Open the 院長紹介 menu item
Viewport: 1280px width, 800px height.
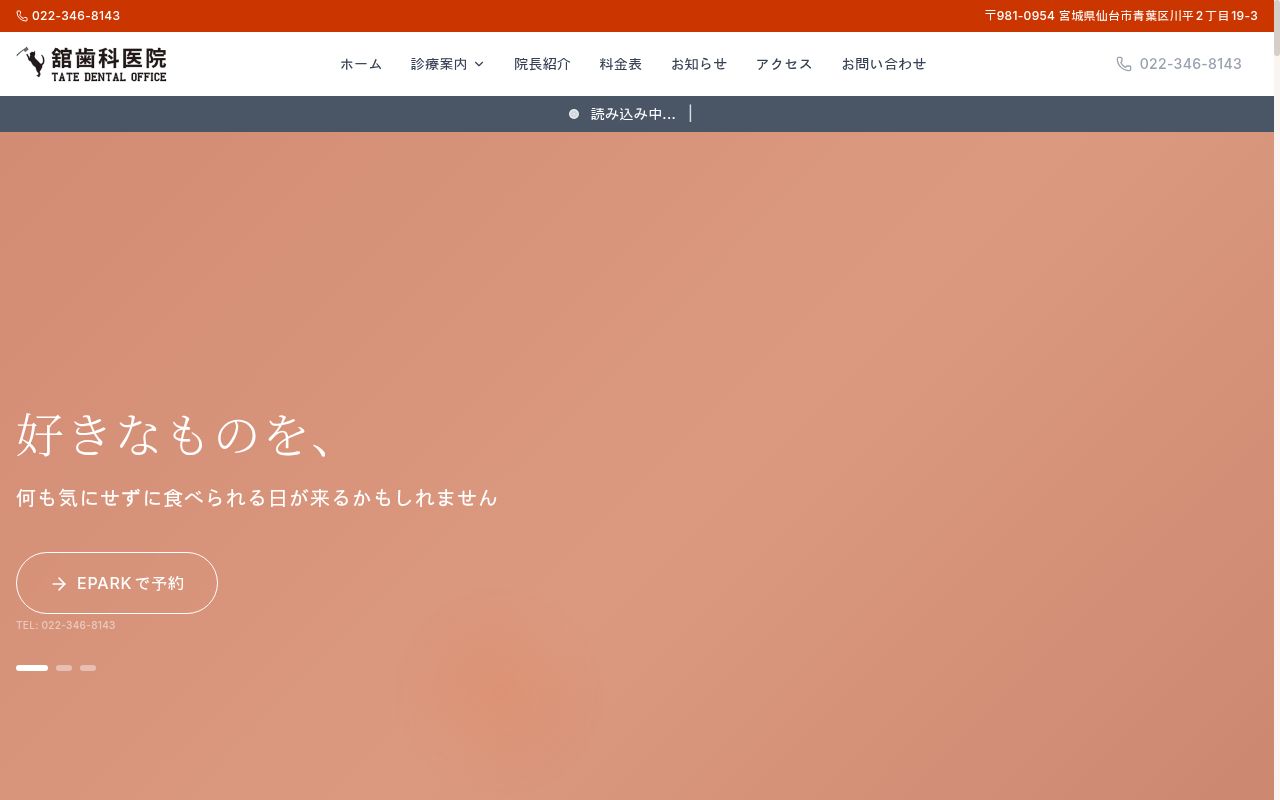(542, 64)
